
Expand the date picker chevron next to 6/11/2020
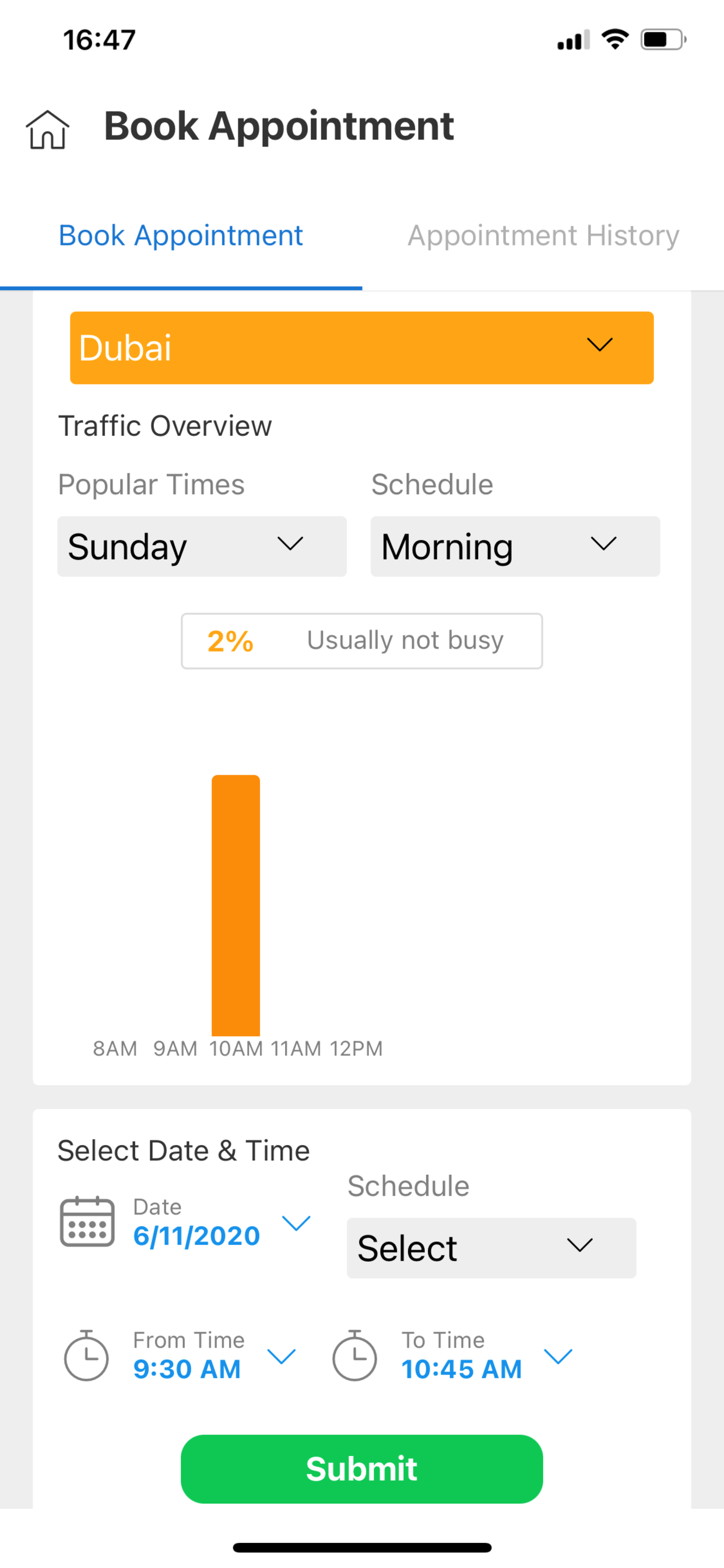pos(296,1223)
